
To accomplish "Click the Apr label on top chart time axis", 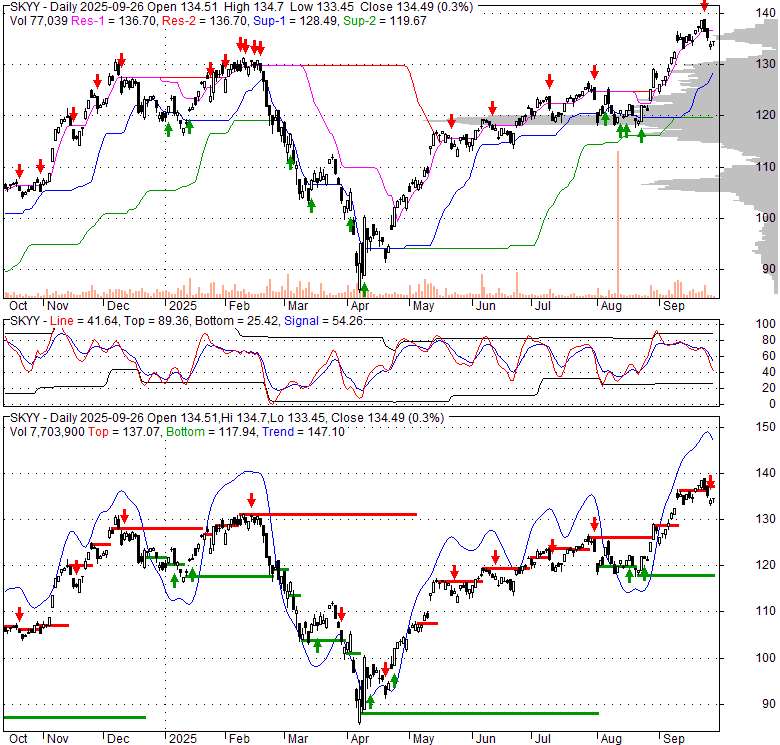I will pos(360,306).
